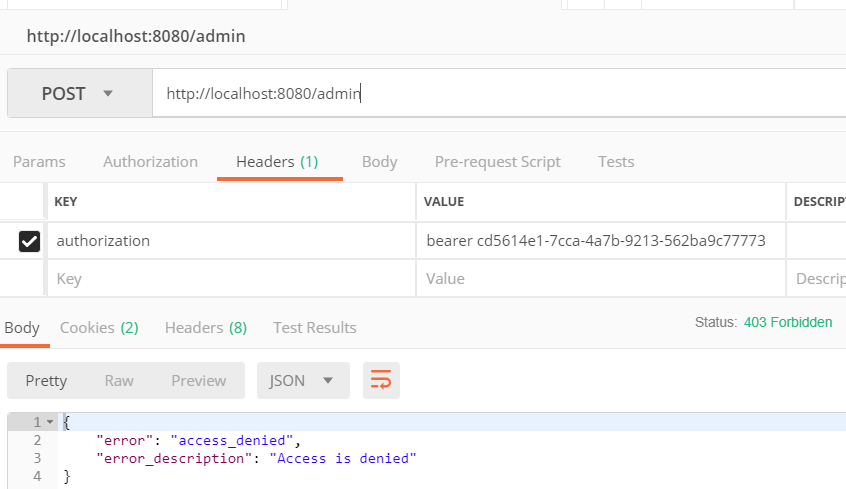Uncheck the authorization header checkbox
This screenshot has height=489, width=846.
[30, 241]
